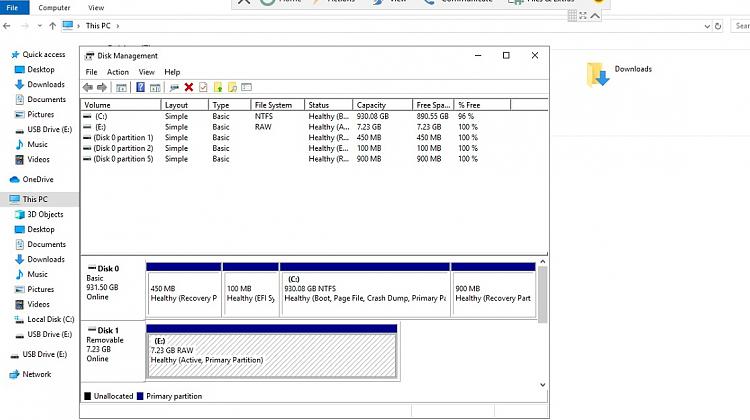Click the checkmark Properties toolbar icon
750x420 pixels.
pos(203,87)
